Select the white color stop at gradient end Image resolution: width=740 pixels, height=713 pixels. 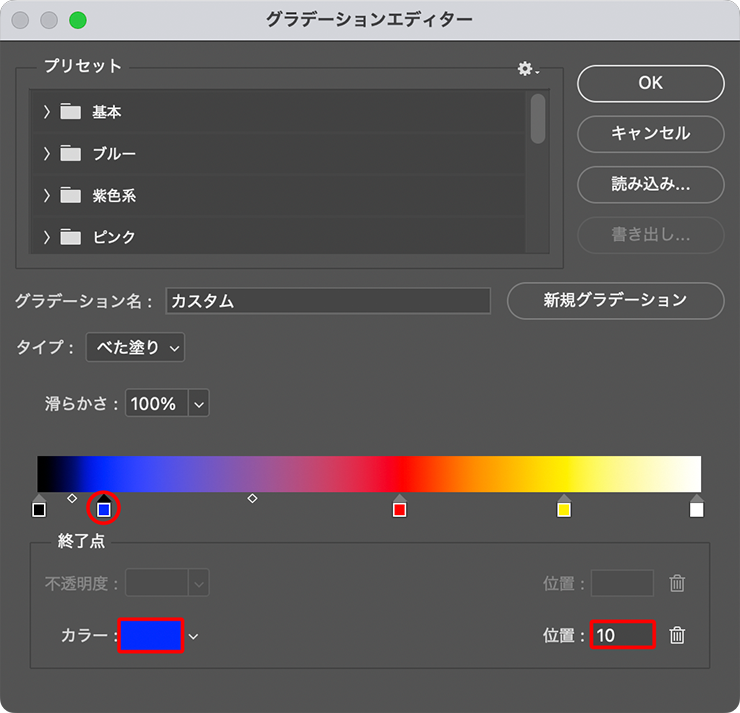click(x=697, y=509)
